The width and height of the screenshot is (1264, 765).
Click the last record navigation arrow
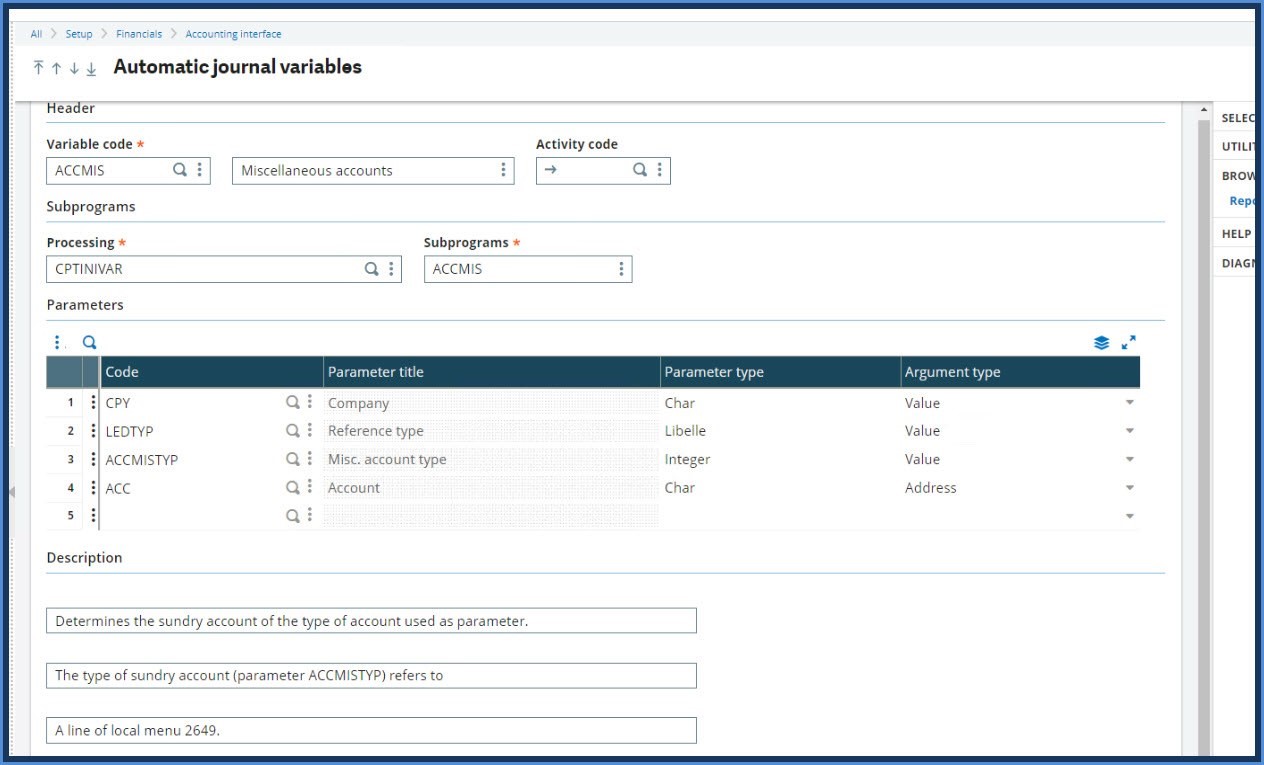coord(91,69)
